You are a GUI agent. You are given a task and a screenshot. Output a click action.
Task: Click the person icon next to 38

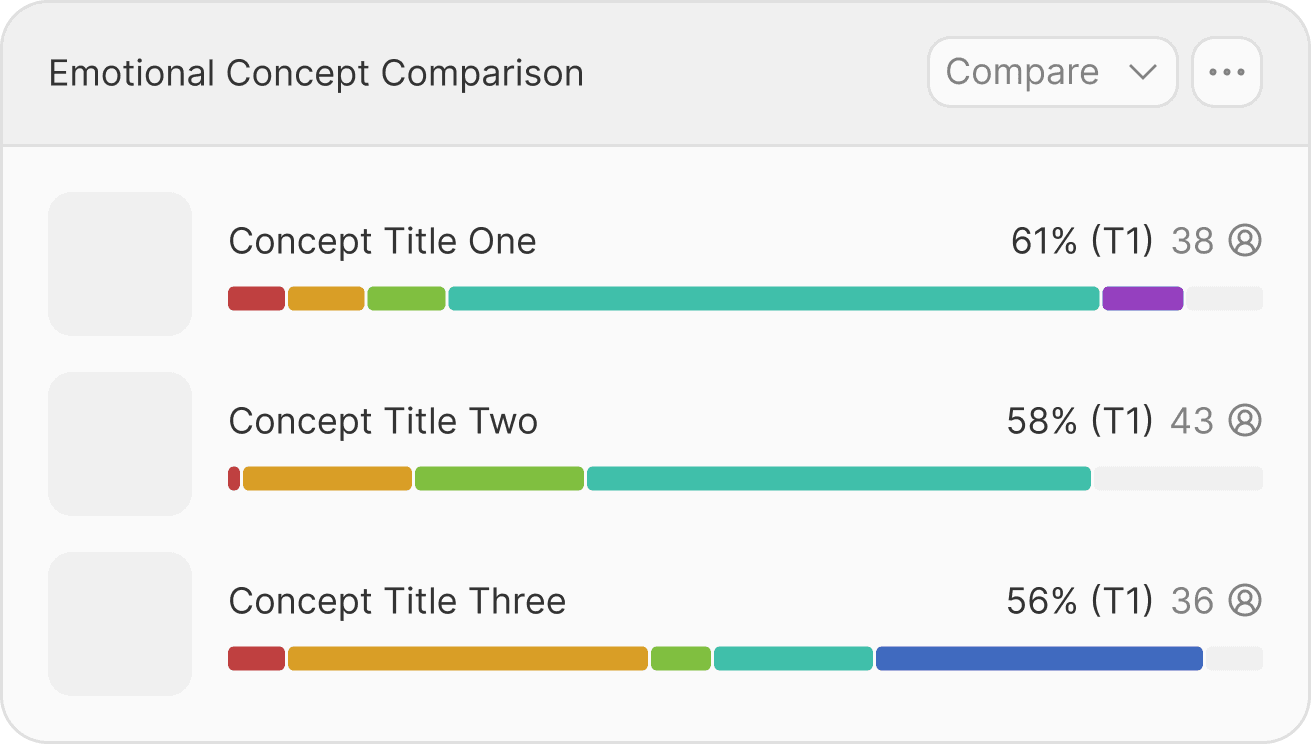(1245, 241)
